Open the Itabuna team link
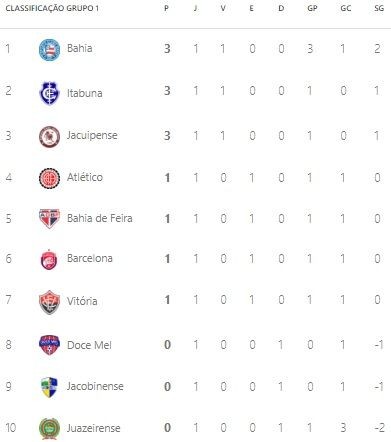 coord(85,93)
